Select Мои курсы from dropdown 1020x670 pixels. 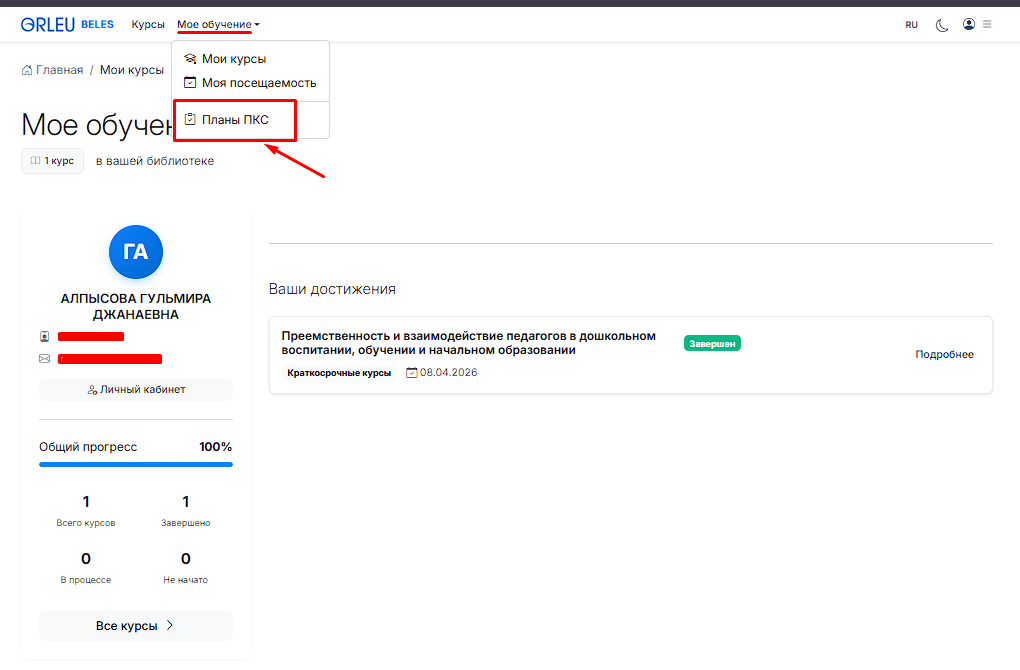click(234, 59)
